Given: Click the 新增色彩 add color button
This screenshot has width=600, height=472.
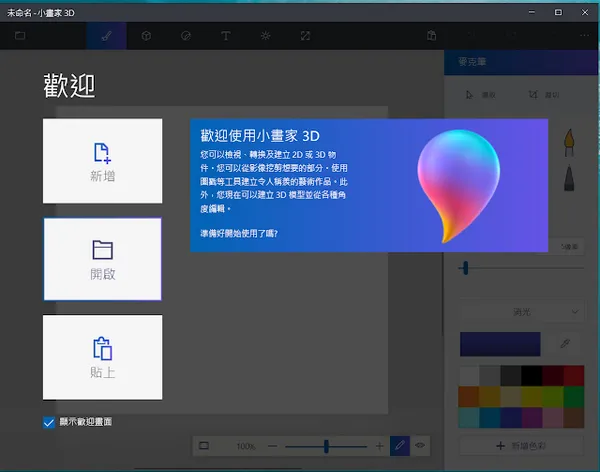Looking at the screenshot, I should [521, 443].
